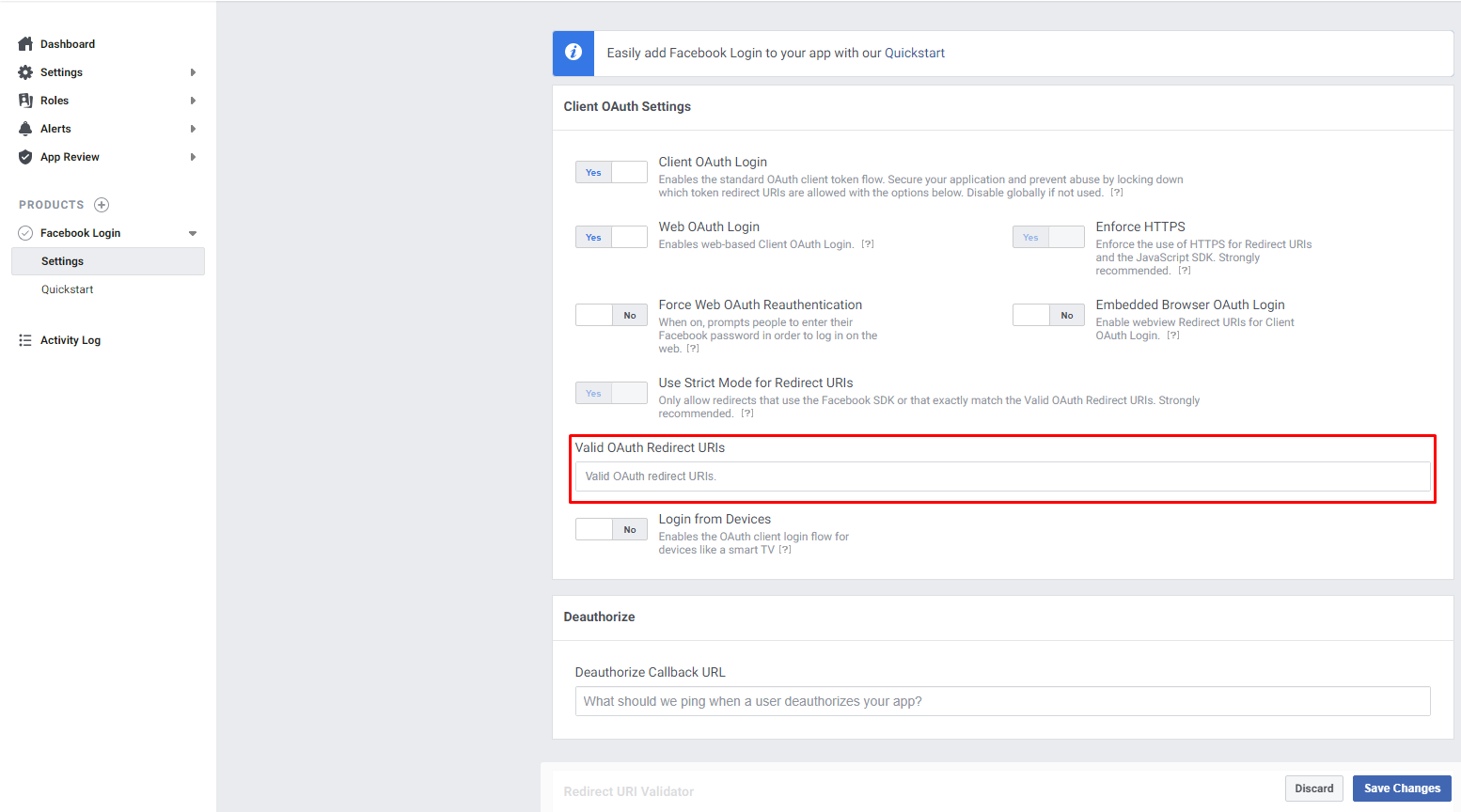The width and height of the screenshot is (1461, 812).
Task: Click the Alerts bell icon
Action: [x=25, y=129]
